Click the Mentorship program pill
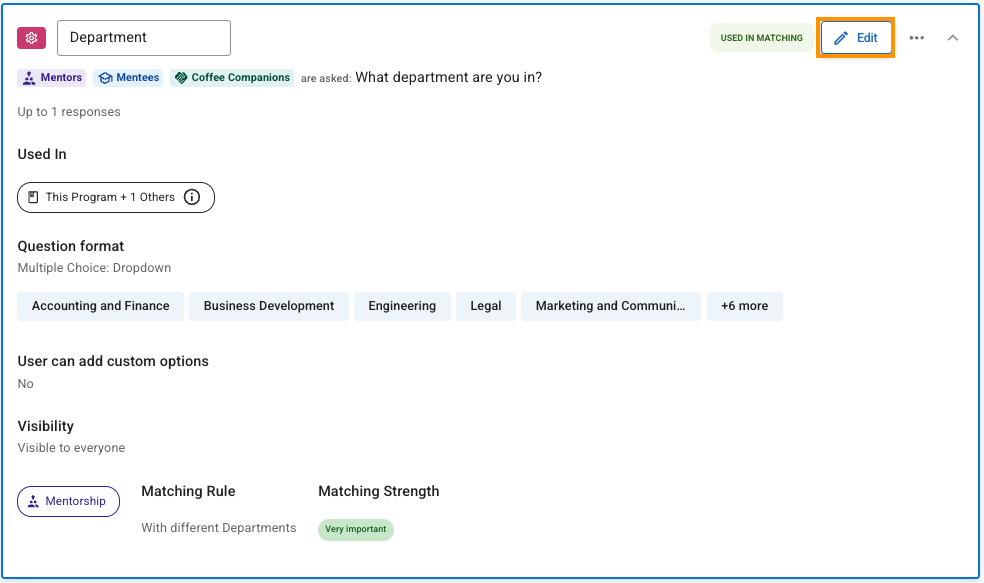Screen dimensions: 984x583 coord(68,501)
